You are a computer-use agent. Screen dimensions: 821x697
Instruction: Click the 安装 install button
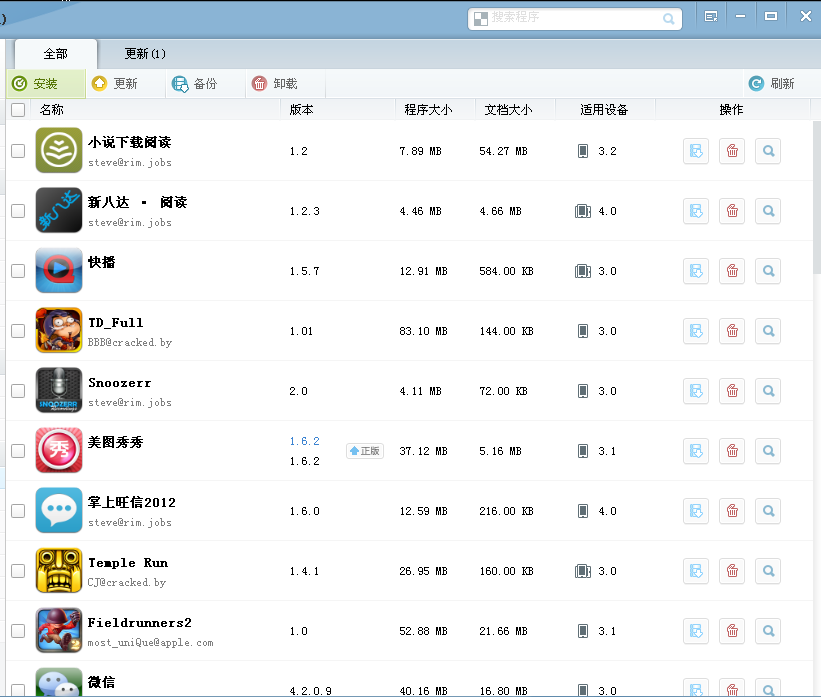coord(36,84)
